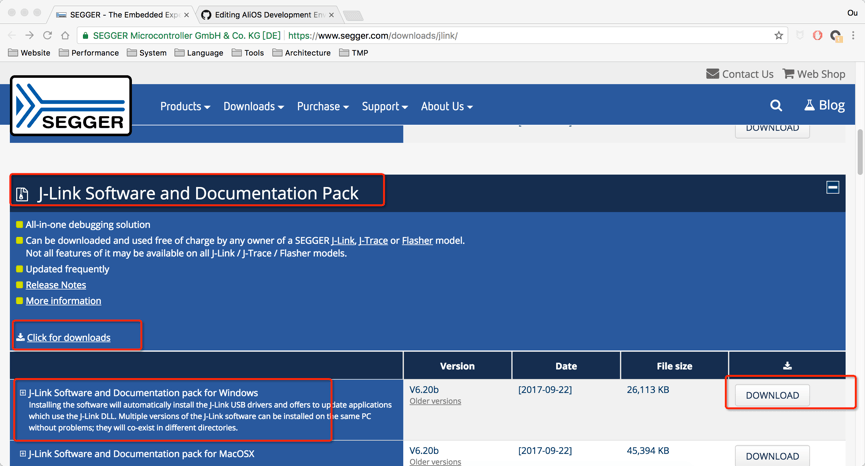The image size is (865, 466).
Task: Open the System bookmarks folder
Action: click(x=147, y=53)
